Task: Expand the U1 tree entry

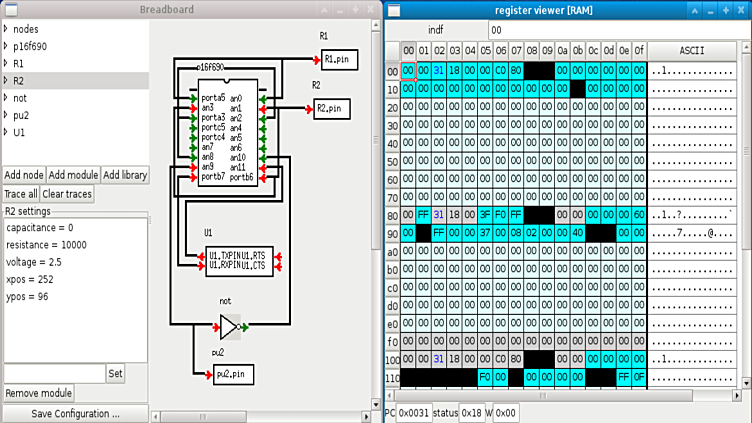Action: point(6,131)
